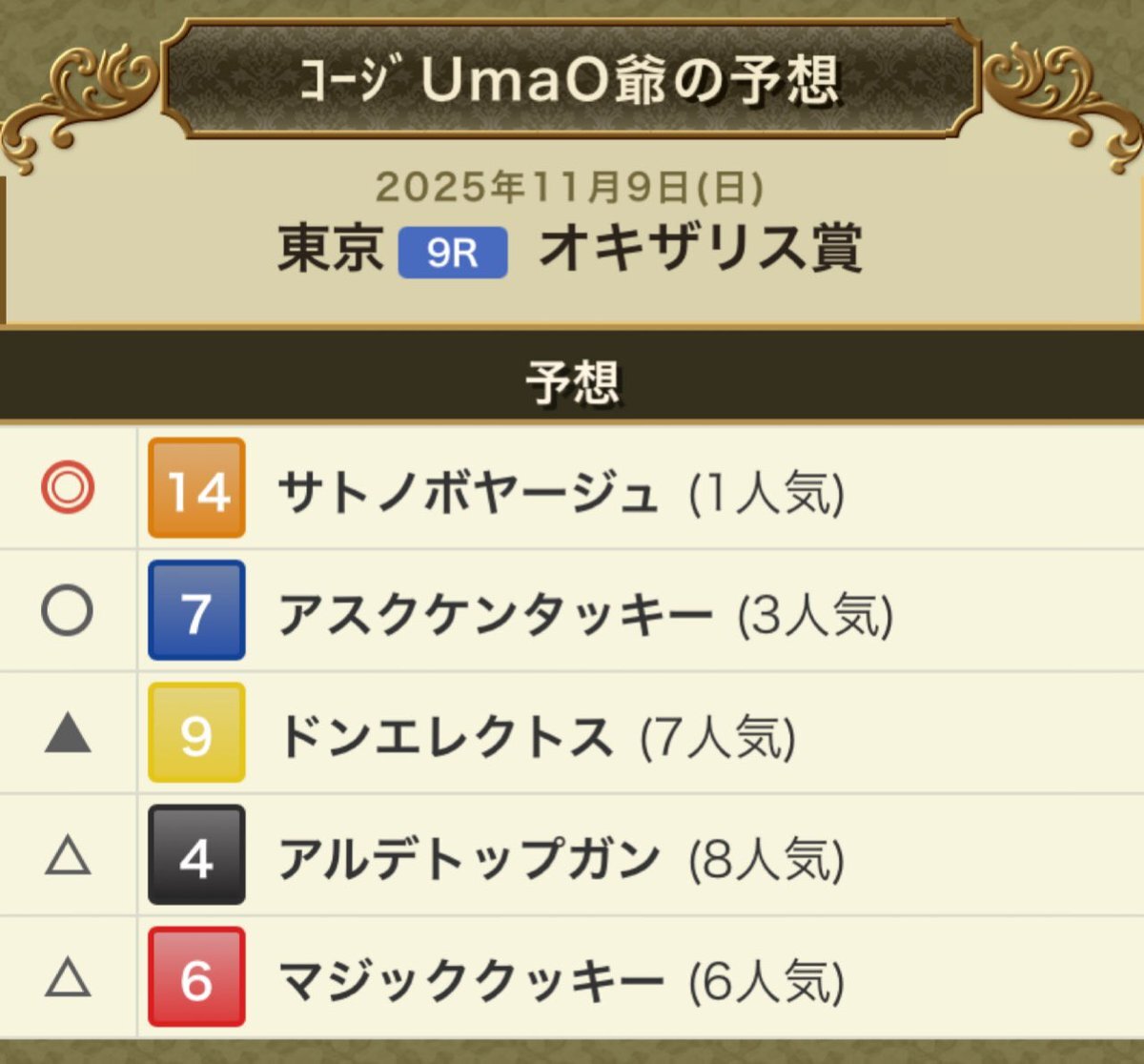Open horse アルデトップガン entry
The image size is (1144, 1064).
(x=468, y=859)
